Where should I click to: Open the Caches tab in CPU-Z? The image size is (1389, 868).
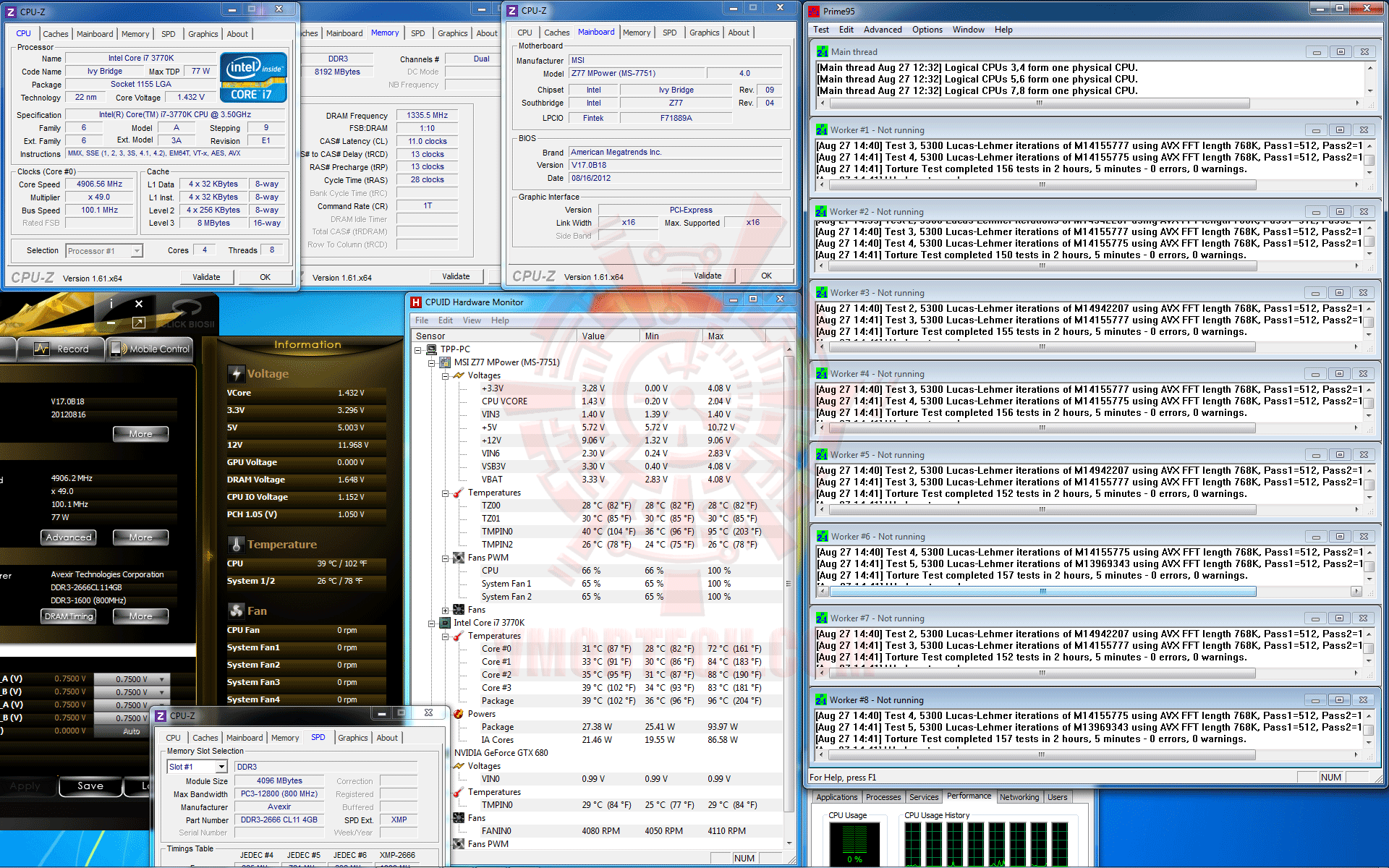click(56, 34)
